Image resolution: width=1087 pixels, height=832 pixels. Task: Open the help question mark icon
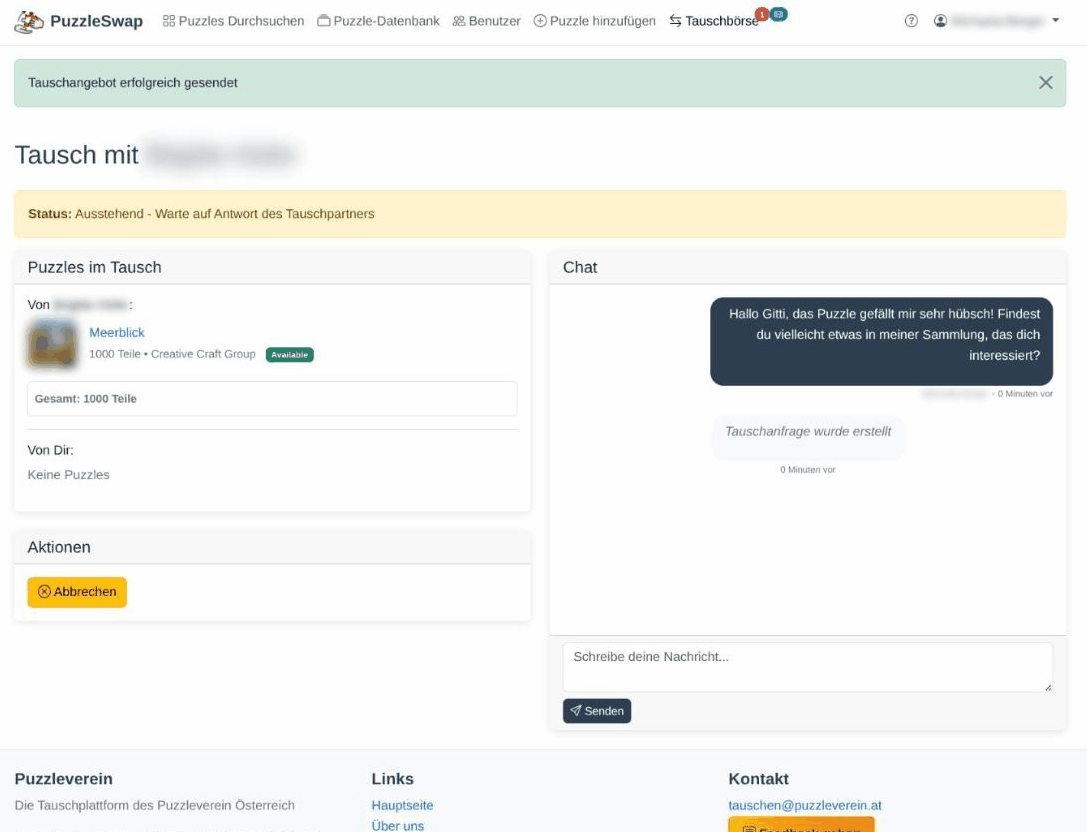point(911,21)
